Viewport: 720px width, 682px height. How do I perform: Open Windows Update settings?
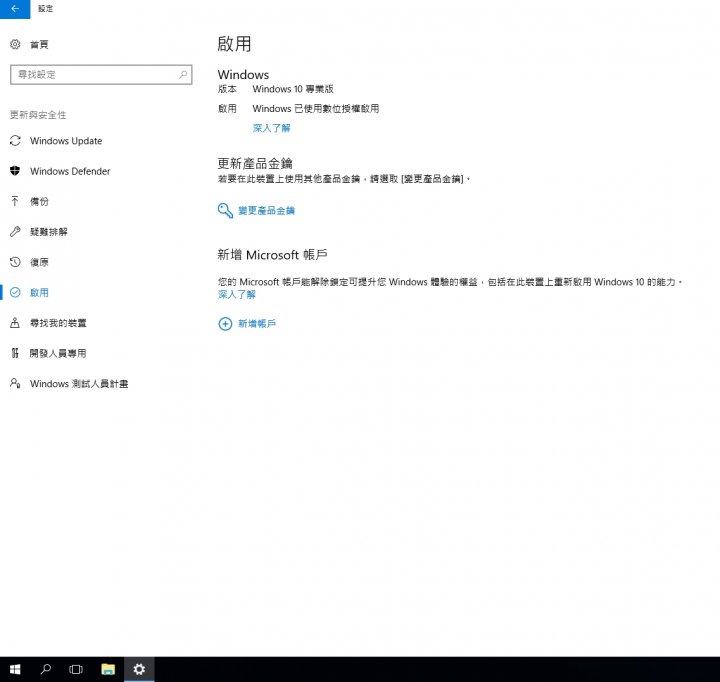(66, 141)
